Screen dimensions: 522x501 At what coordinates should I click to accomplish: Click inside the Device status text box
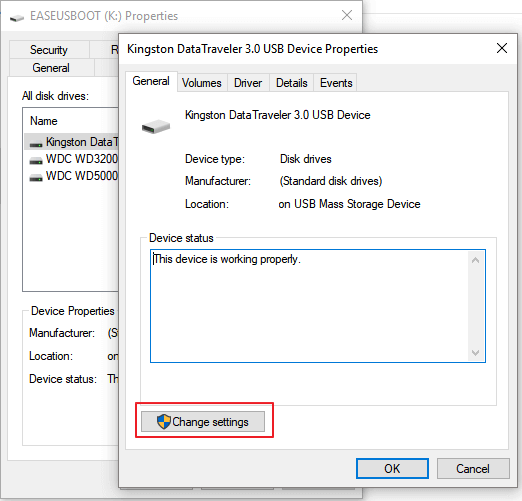[x=318, y=306]
